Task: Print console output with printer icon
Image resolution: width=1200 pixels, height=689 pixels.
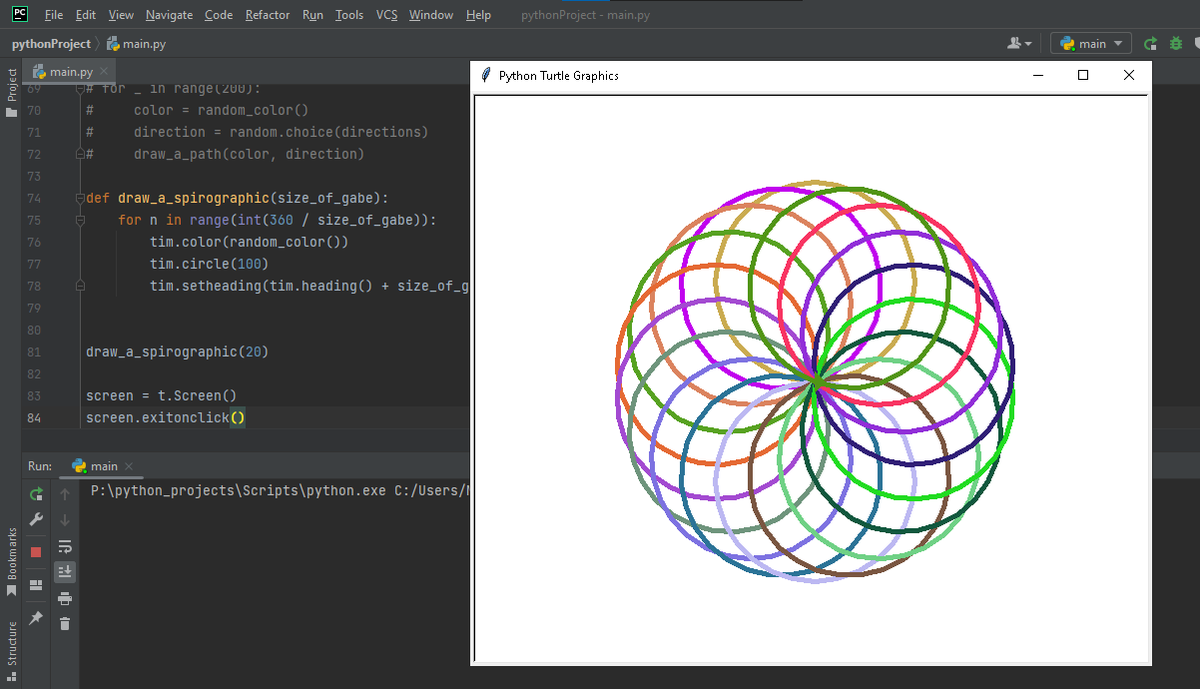Action: [x=65, y=598]
